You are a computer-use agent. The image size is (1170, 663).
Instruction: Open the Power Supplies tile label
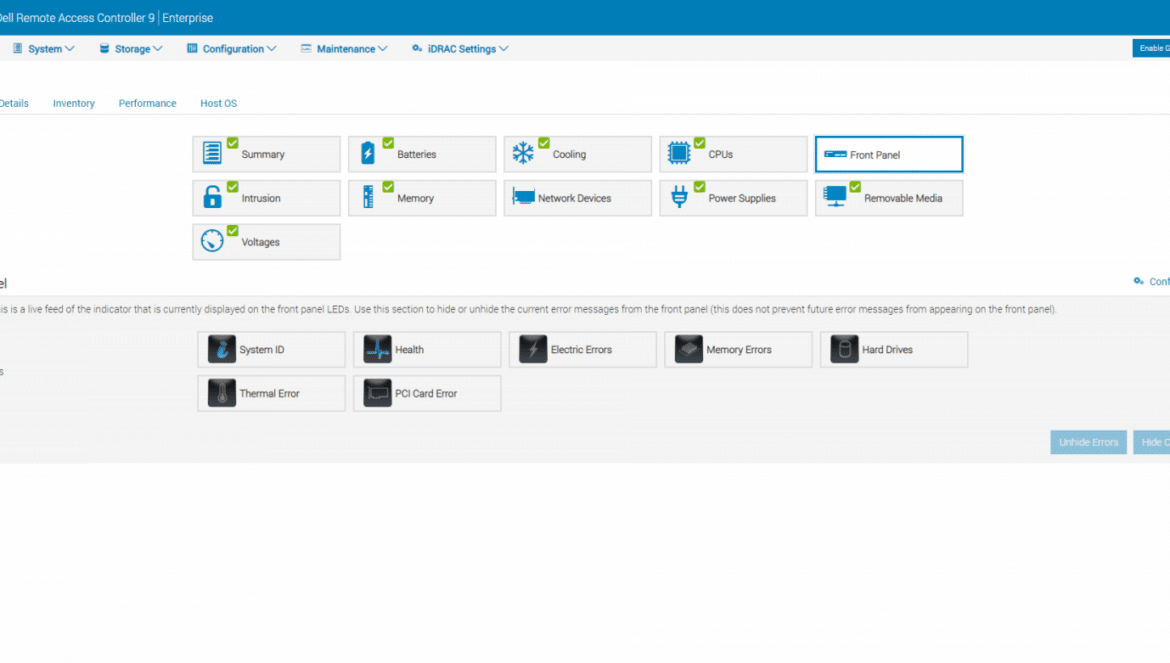[742, 198]
